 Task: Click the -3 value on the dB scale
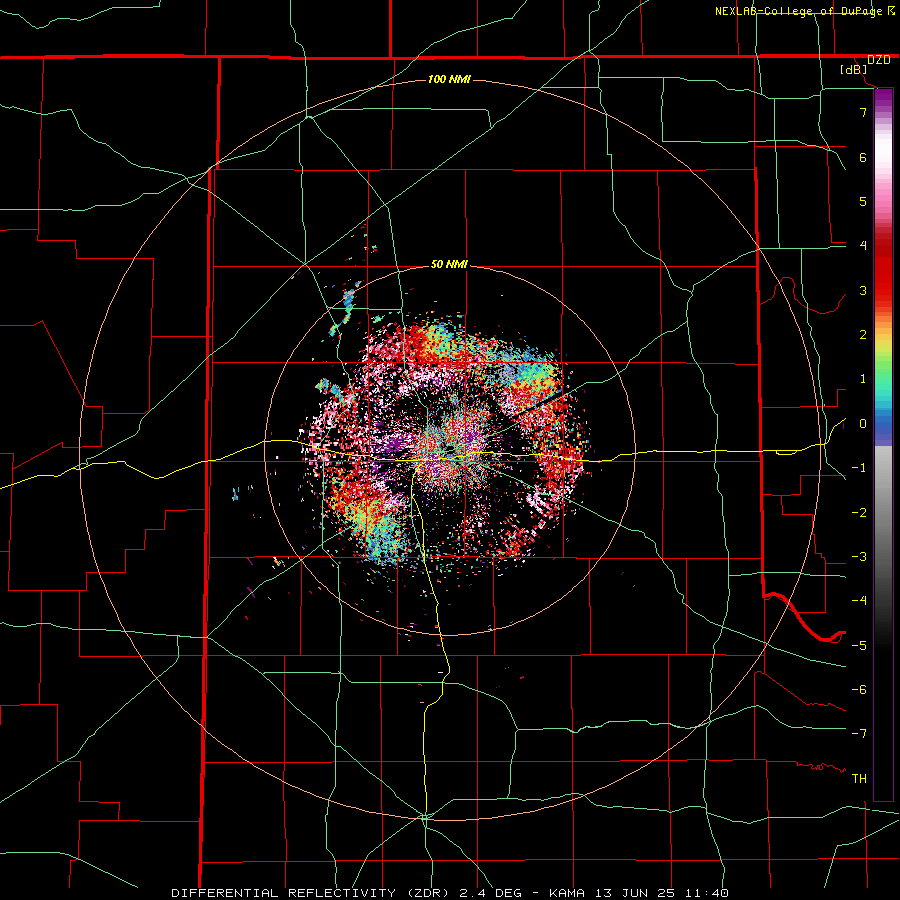tap(859, 557)
